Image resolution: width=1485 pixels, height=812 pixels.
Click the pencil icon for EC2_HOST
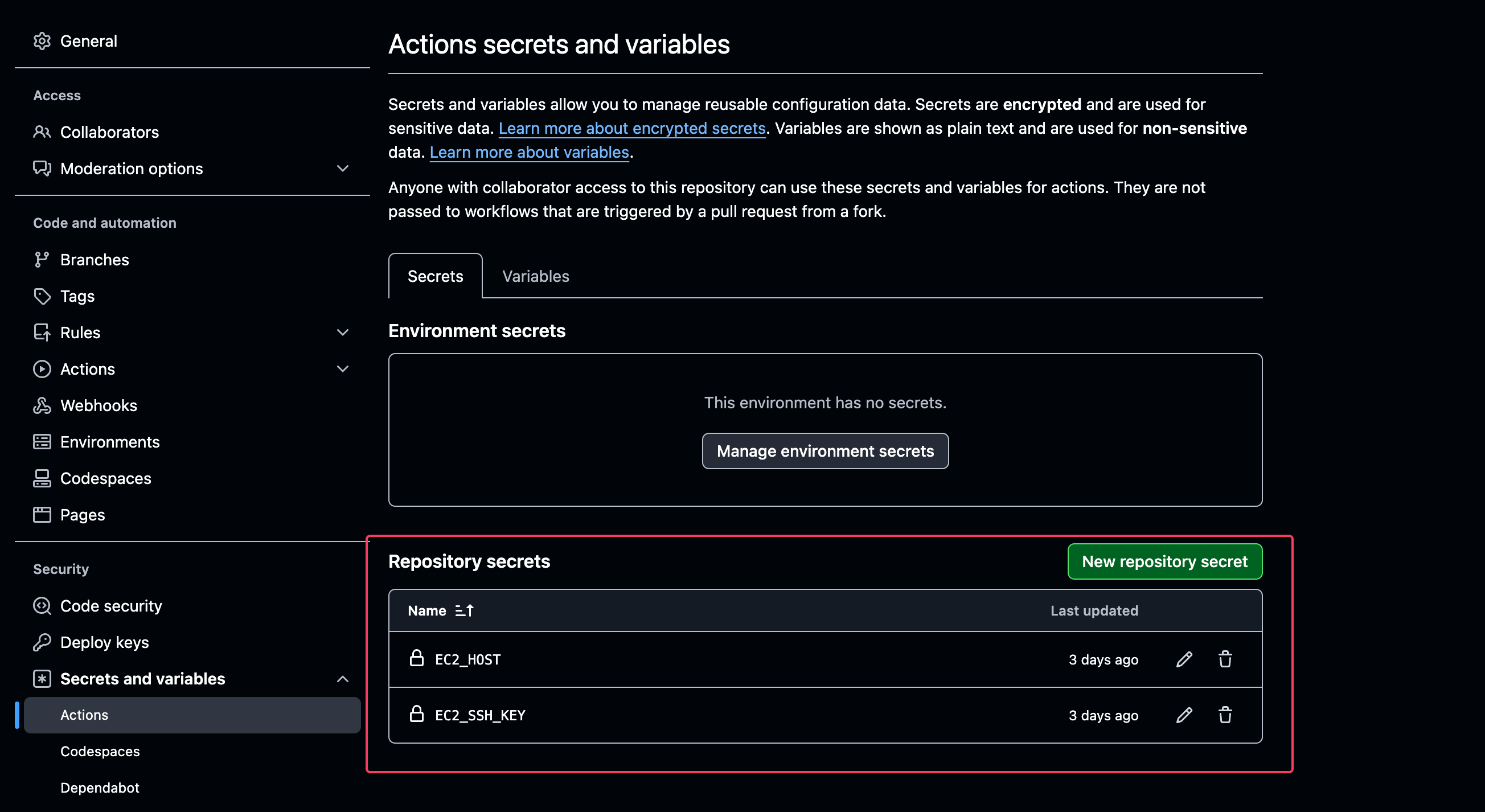point(1184,659)
